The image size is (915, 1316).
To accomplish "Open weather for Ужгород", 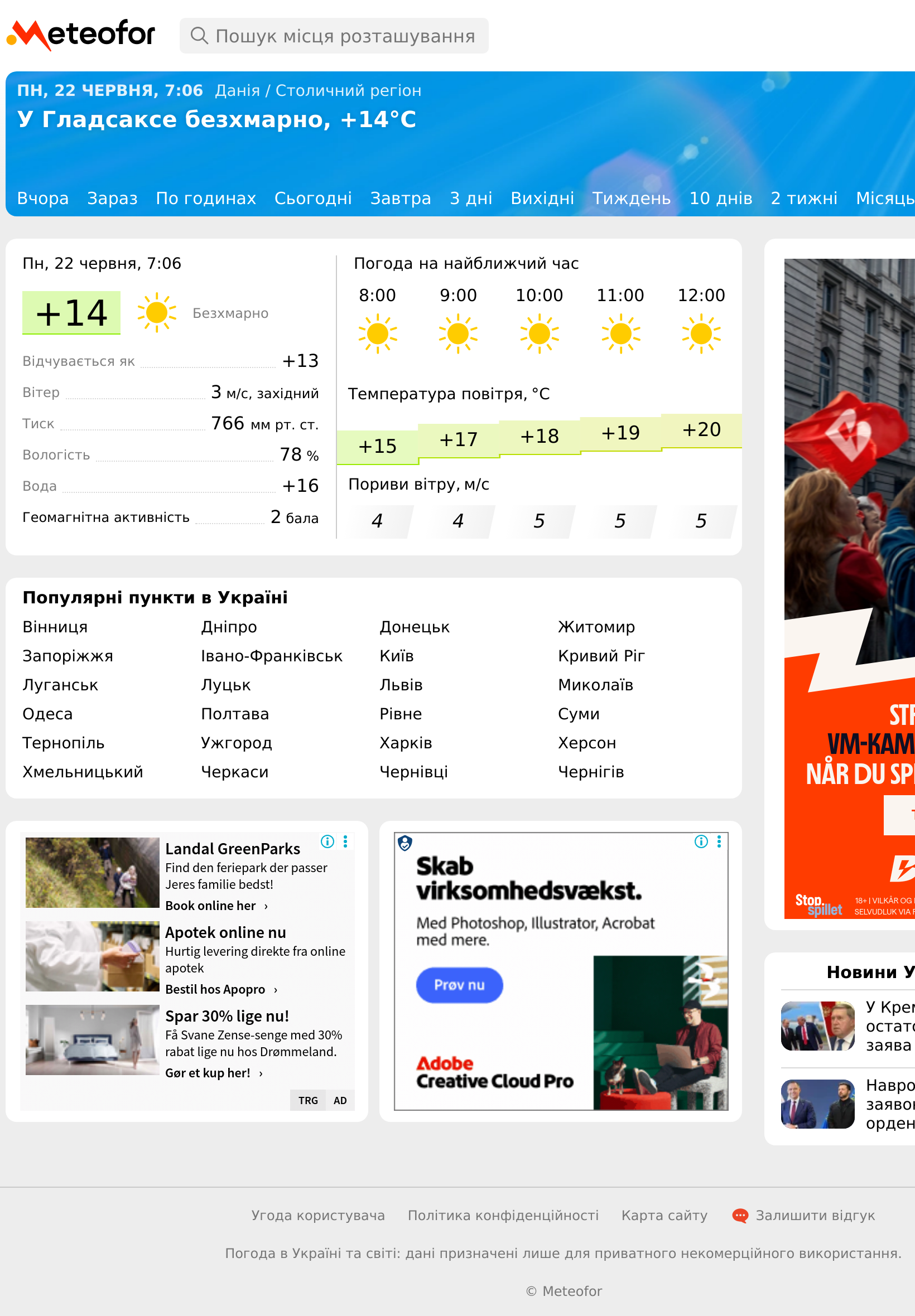I will [236, 743].
